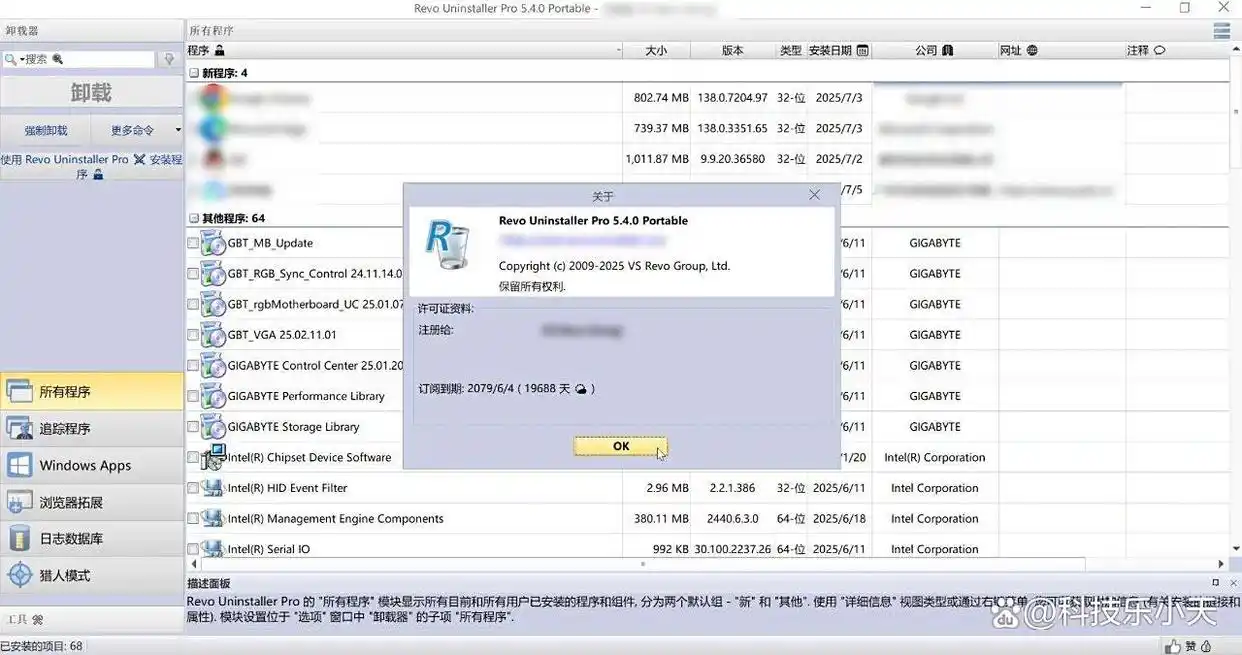Click the GBT_rgbMotherboard_UC program icon
This screenshot has width=1242, height=655.
213,304
